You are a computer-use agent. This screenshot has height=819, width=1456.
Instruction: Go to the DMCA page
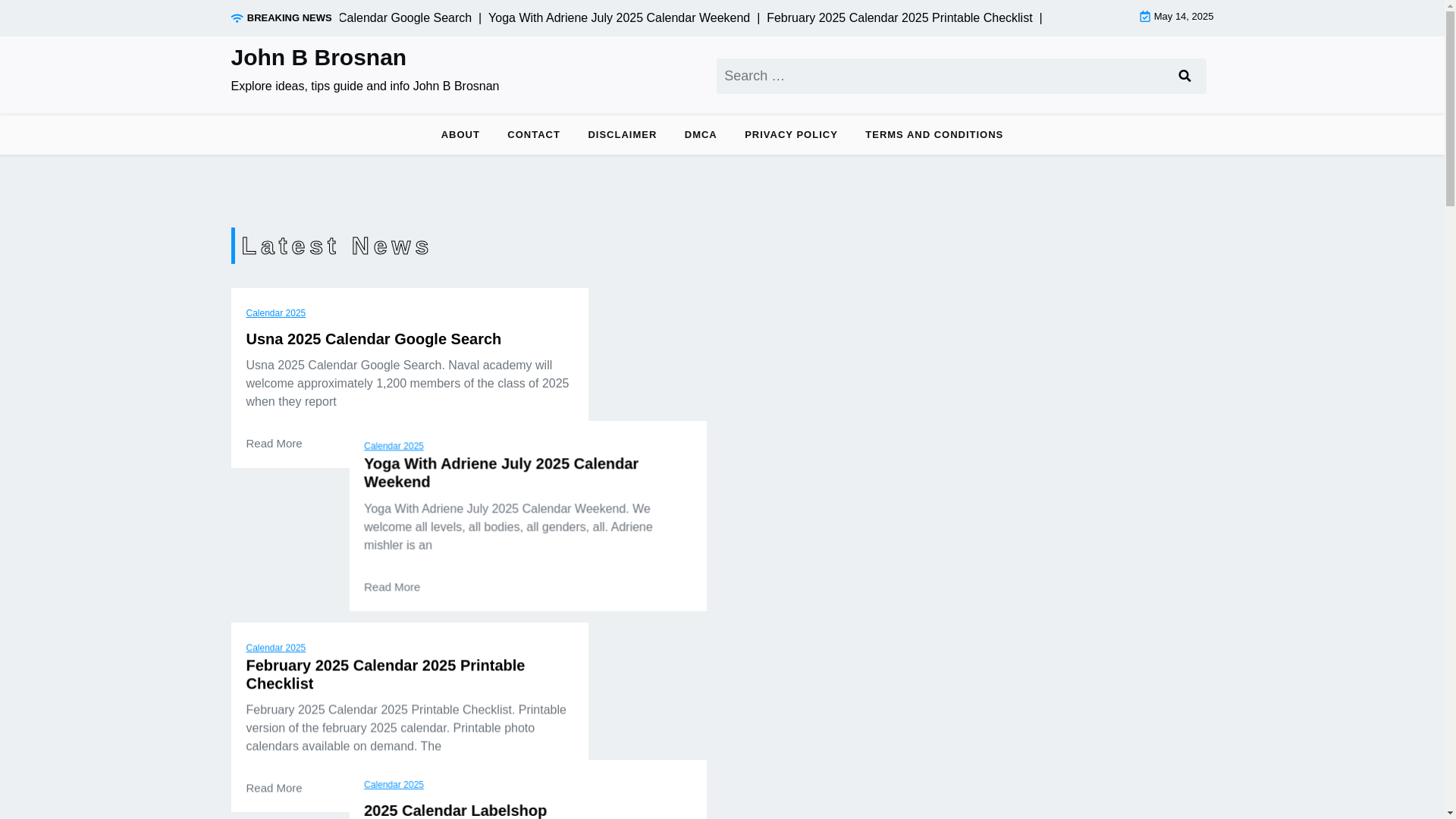[701, 135]
